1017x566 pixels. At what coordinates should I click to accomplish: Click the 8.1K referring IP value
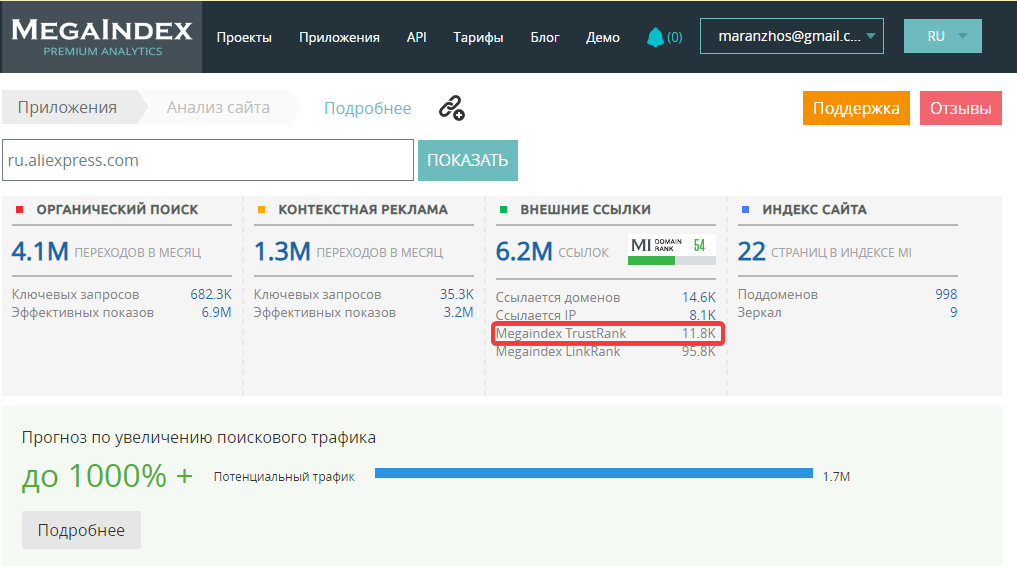tap(702, 315)
